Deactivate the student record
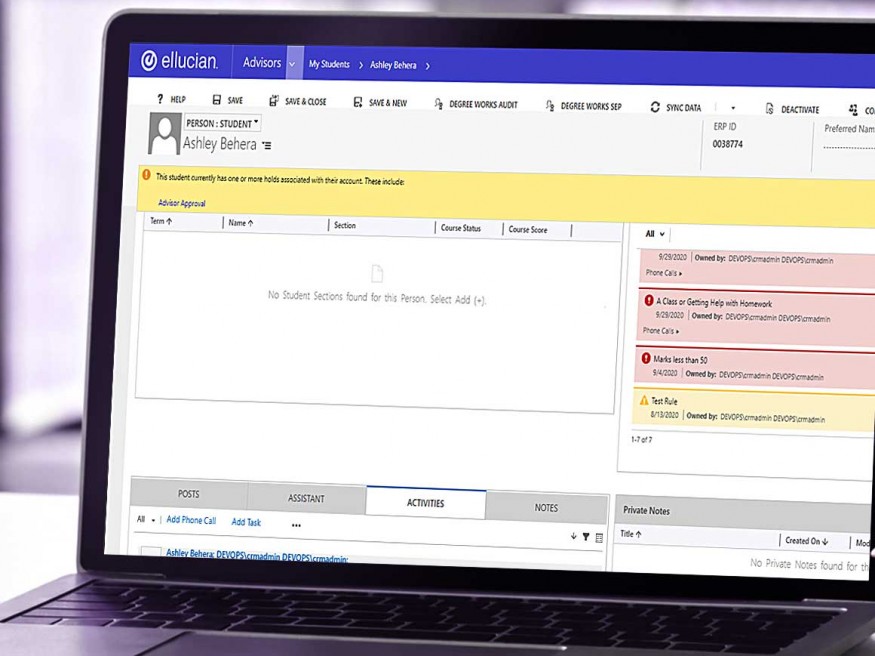The height and width of the screenshot is (656, 875). [792, 110]
